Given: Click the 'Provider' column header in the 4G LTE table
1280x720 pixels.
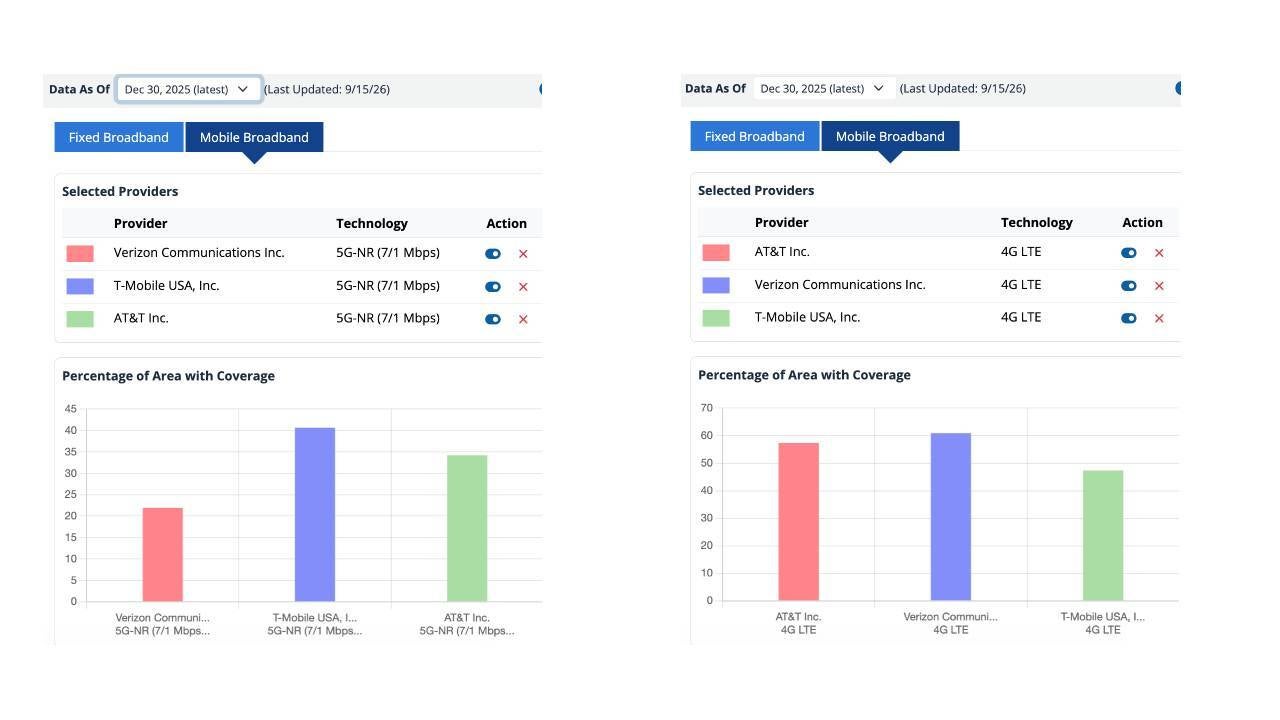Looking at the screenshot, I should click(782, 223).
